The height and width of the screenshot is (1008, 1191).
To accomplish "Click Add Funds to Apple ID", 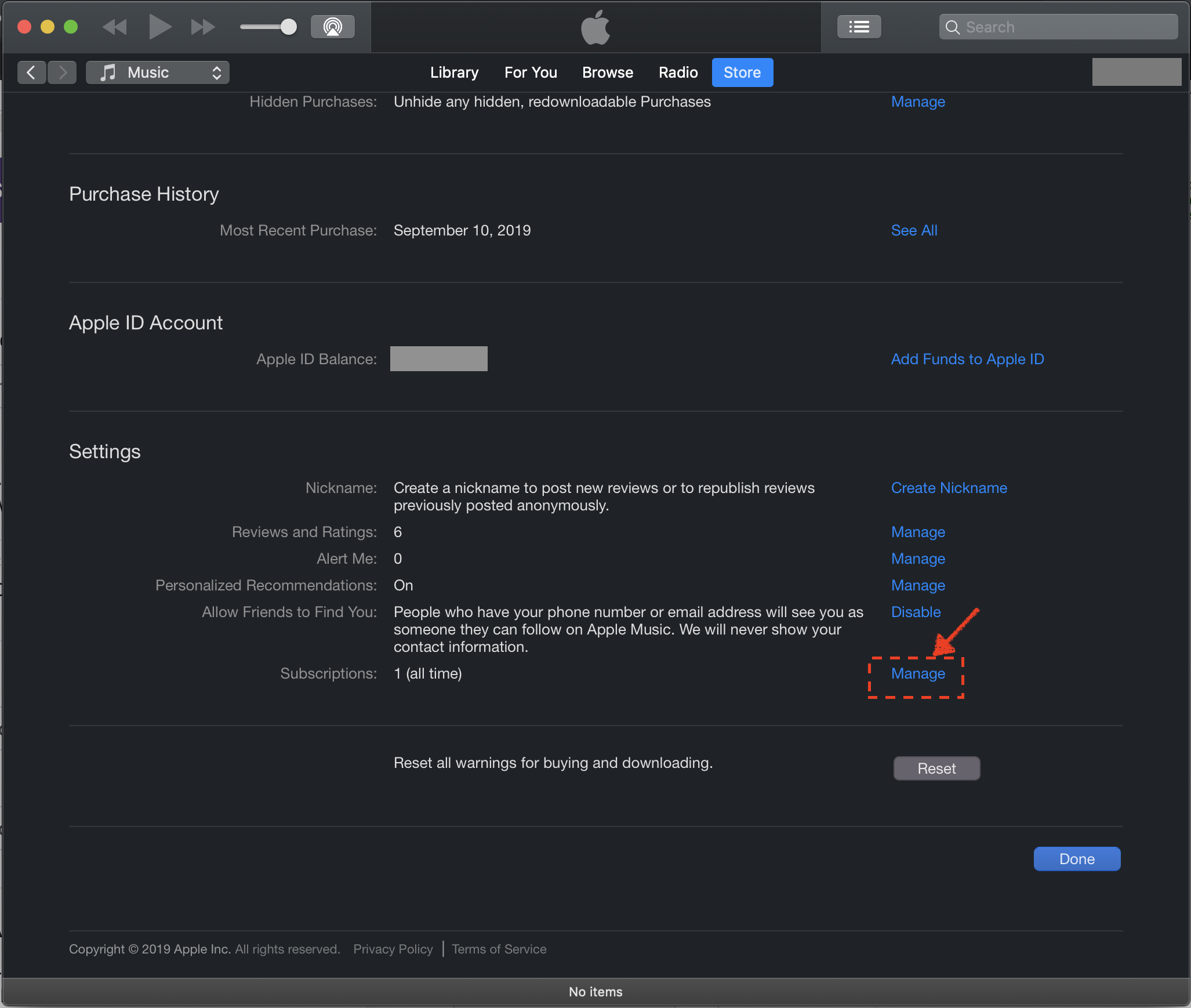I will (x=967, y=359).
